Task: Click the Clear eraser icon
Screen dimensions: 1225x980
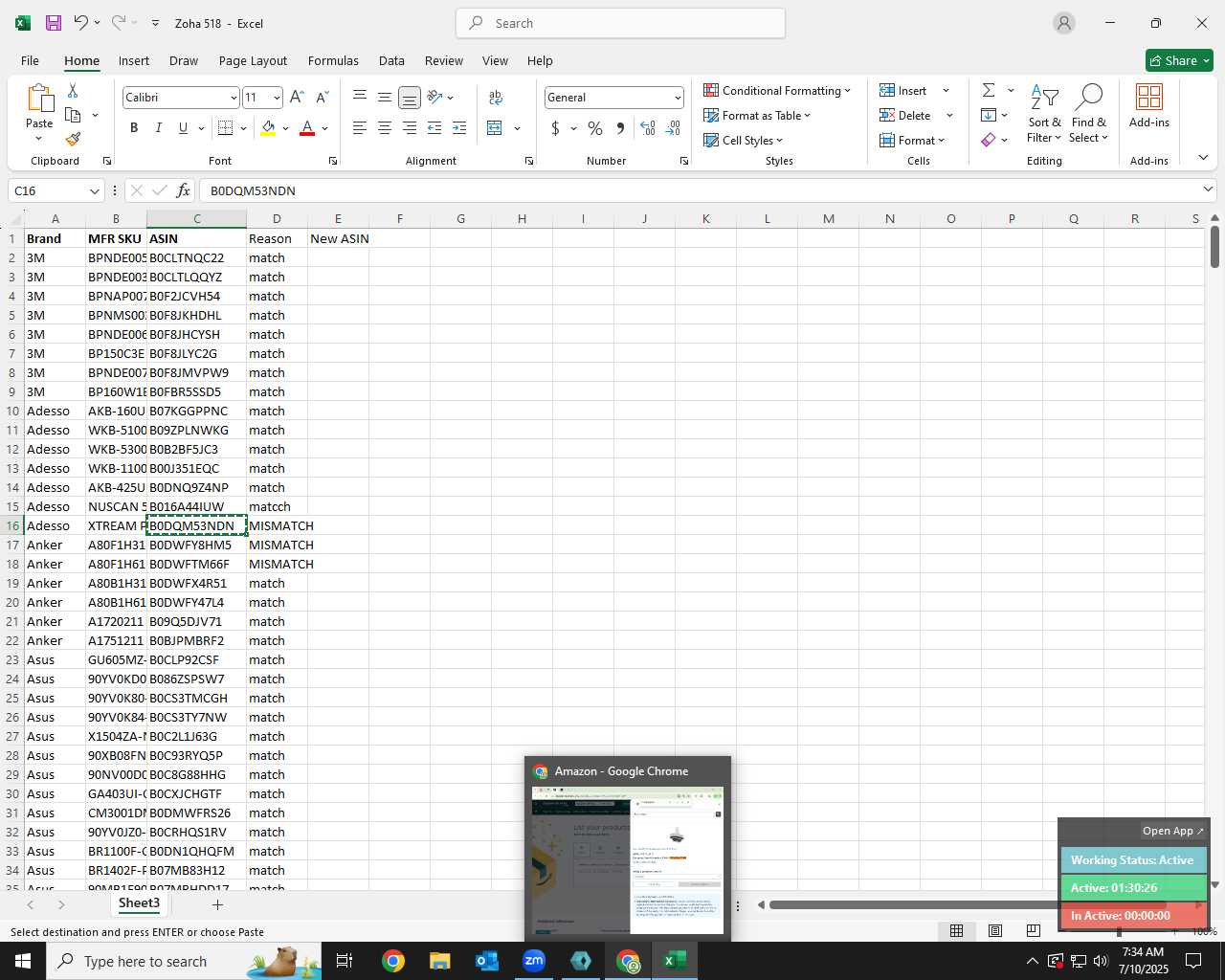Action: [x=989, y=140]
